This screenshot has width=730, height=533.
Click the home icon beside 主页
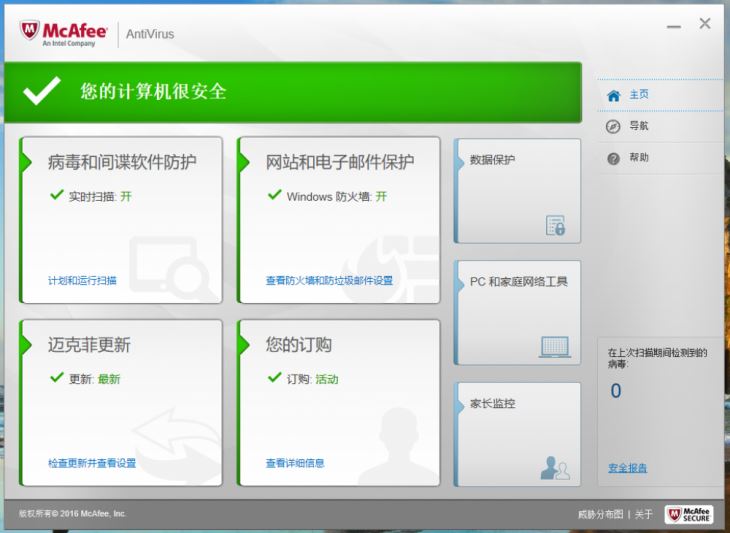click(614, 95)
